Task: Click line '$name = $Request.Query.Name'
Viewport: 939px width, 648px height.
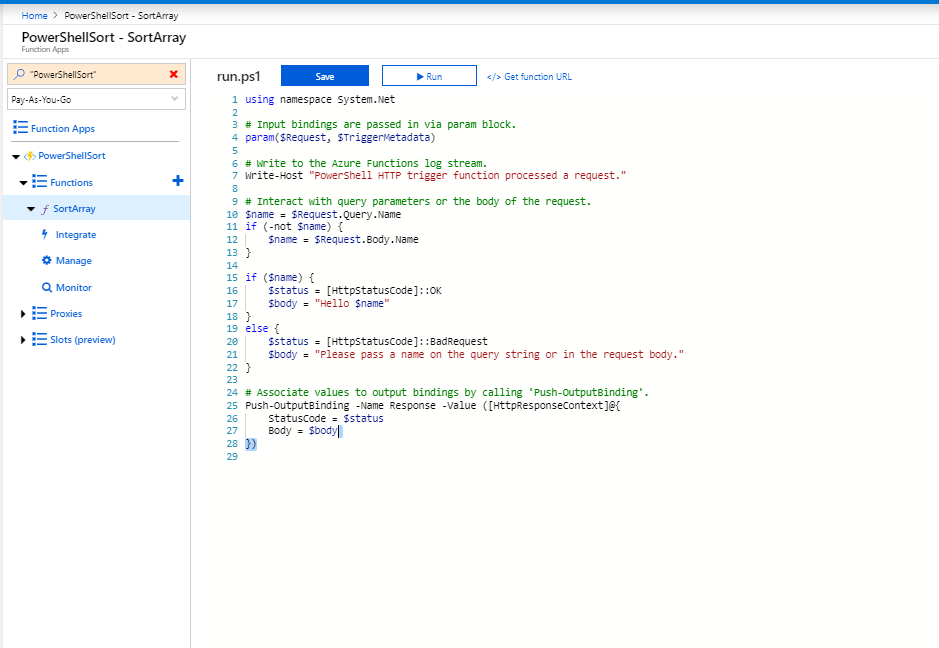Action: coord(323,214)
